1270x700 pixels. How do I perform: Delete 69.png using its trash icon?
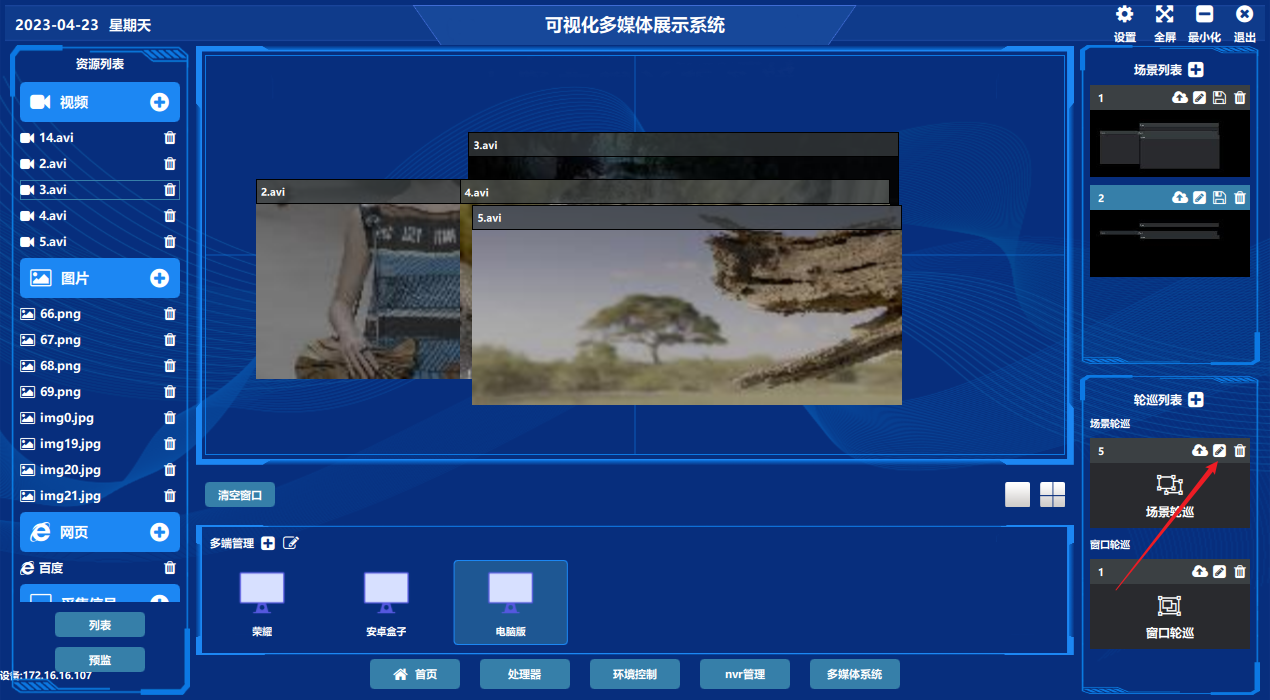pyautogui.click(x=170, y=392)
